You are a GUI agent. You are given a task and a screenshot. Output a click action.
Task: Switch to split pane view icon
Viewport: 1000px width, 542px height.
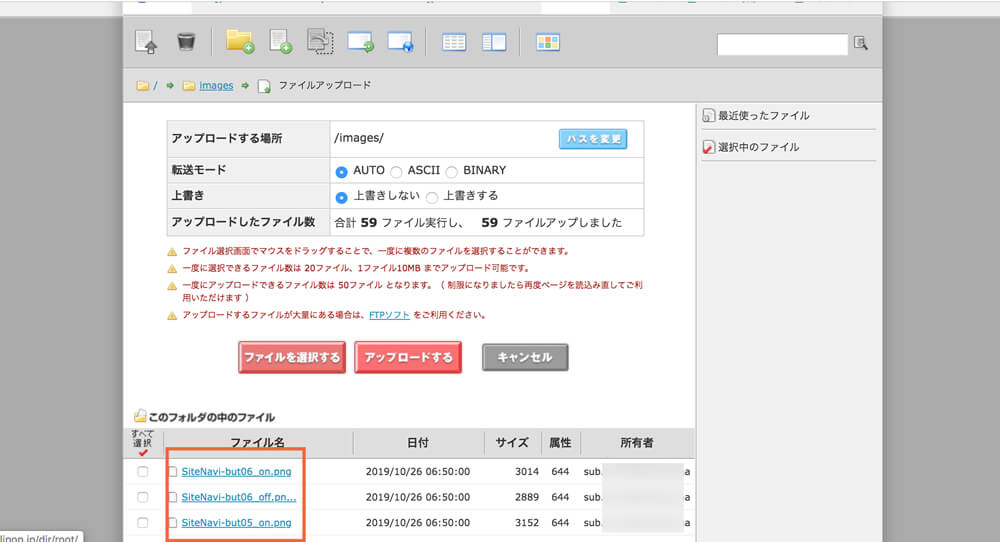(x=494, y=43)
